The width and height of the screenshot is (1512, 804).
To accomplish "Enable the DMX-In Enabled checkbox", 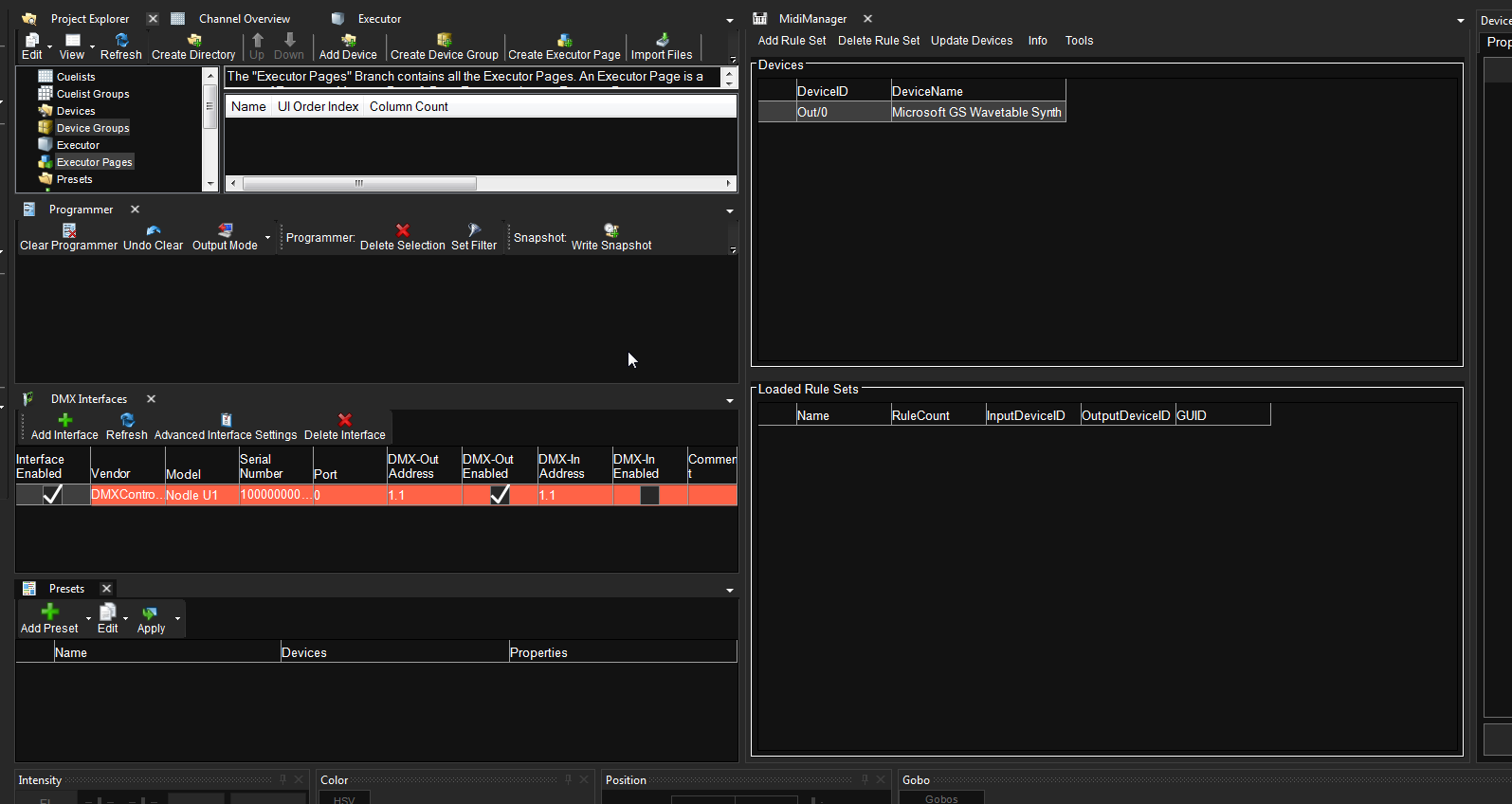I will pyautogui.click(x=649, y=495).
